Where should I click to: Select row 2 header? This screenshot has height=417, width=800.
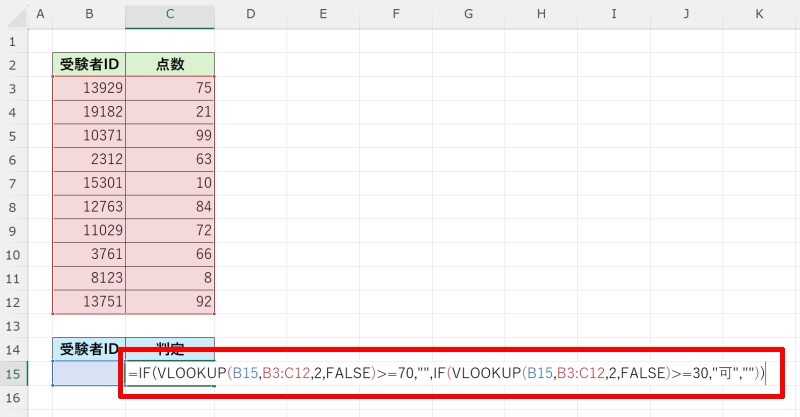(x=12, y=65)
